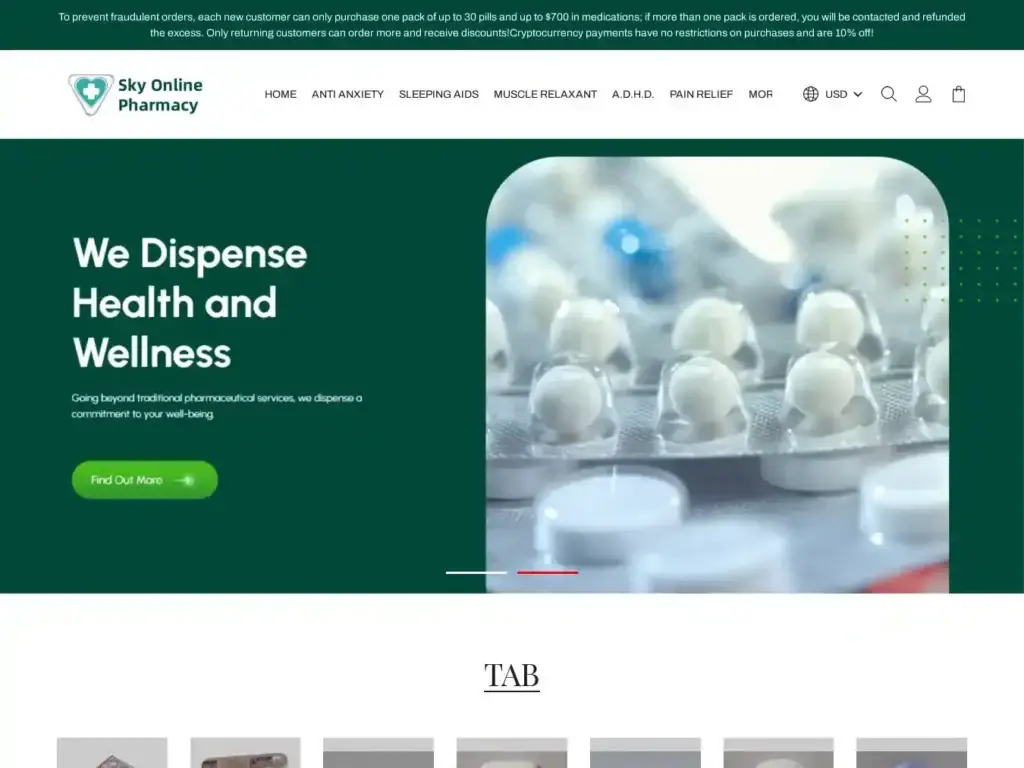Click the TAB section heading link

coord(512,676)
